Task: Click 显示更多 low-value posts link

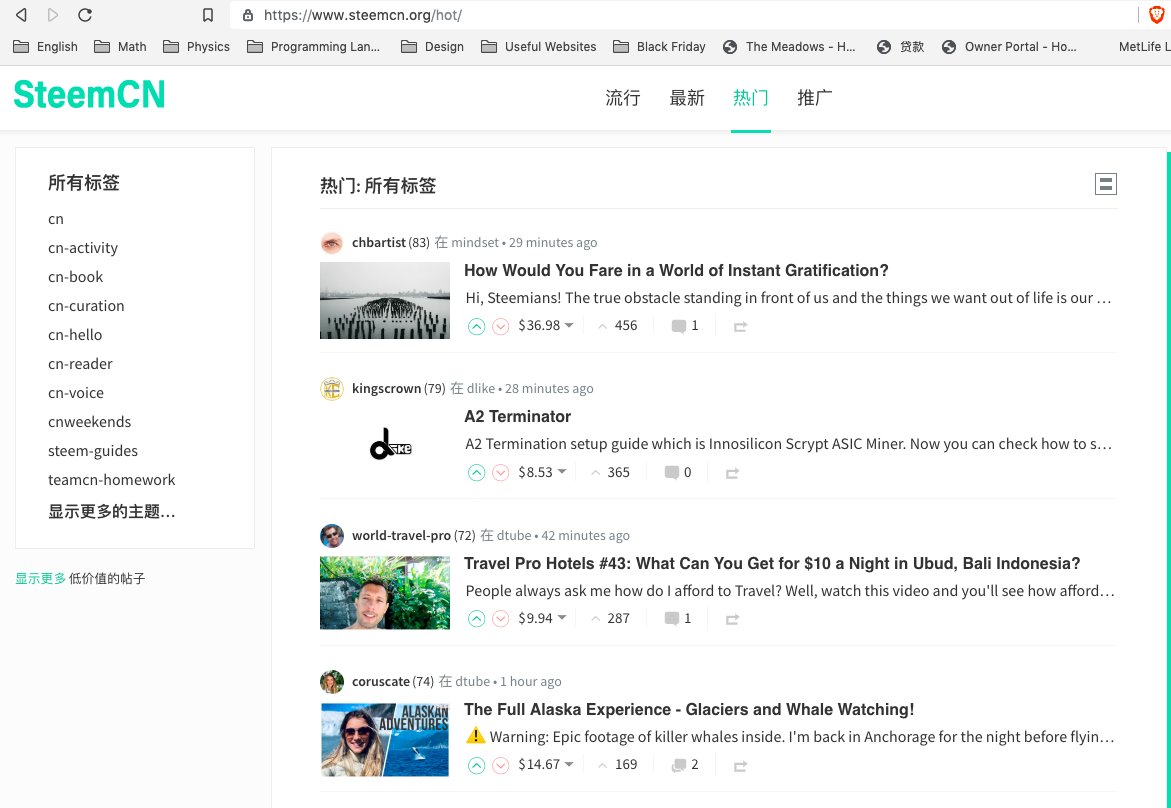Action: 38,578
